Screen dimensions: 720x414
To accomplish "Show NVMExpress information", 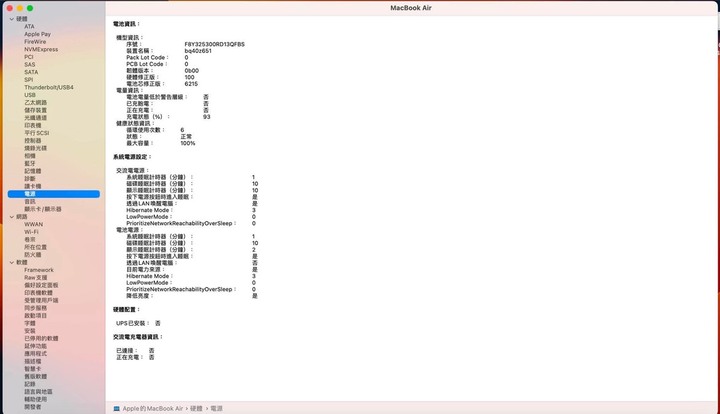I will pyautogui.click(x=41, y=49).
